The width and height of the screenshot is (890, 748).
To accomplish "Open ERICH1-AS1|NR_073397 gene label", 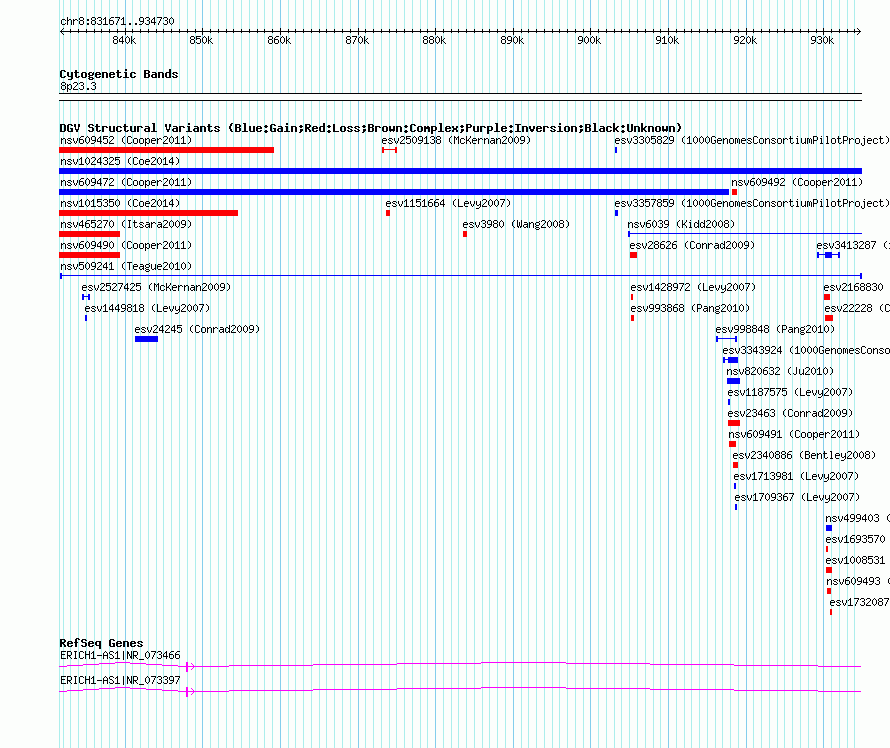I will pos(120,680).
